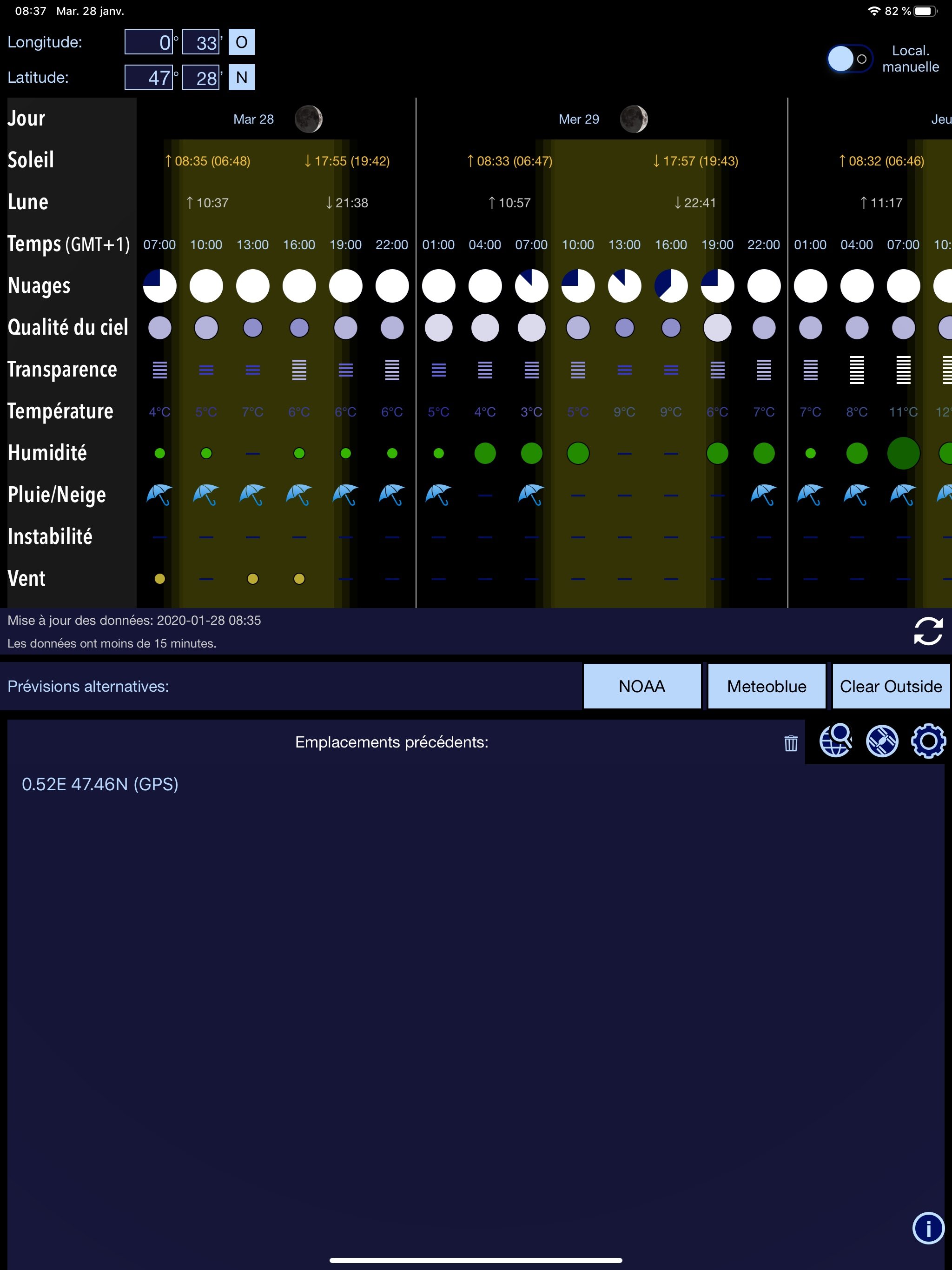Open the Meteoblue alternative forecast
952x1270 pixels.
(767, 686)
